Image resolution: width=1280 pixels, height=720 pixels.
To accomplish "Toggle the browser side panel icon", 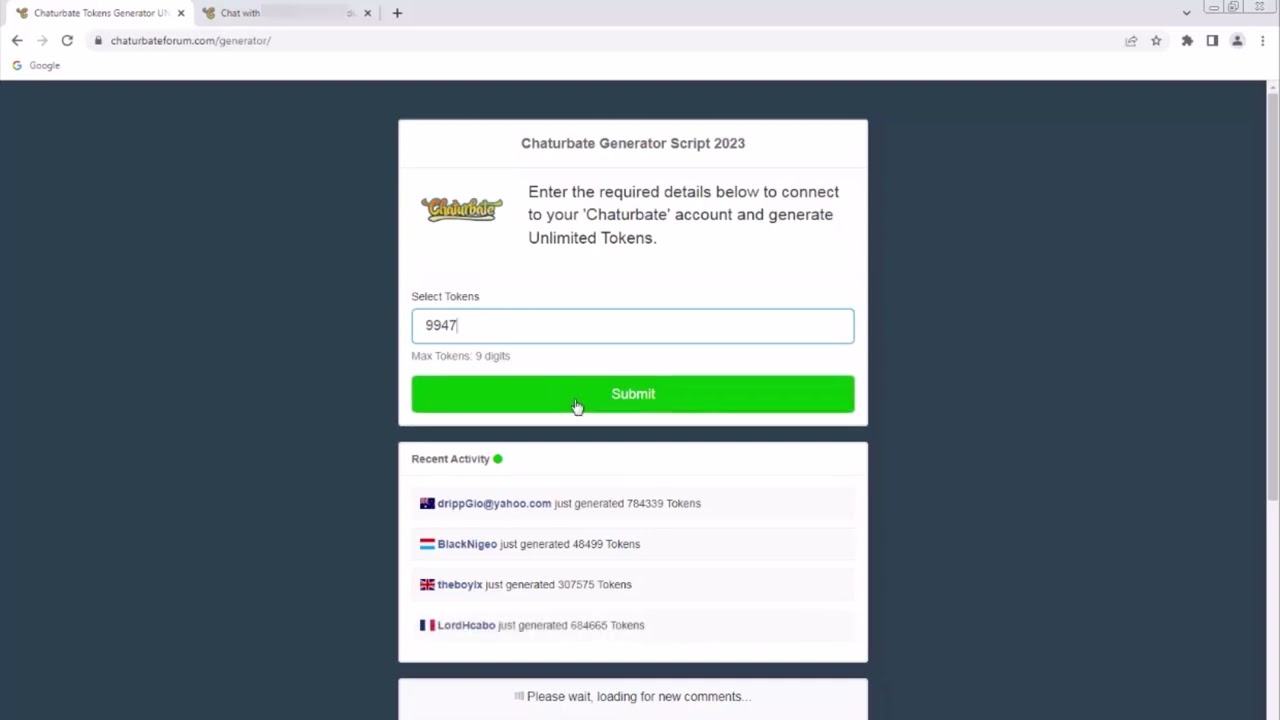I will click(x=1212, y=41).
